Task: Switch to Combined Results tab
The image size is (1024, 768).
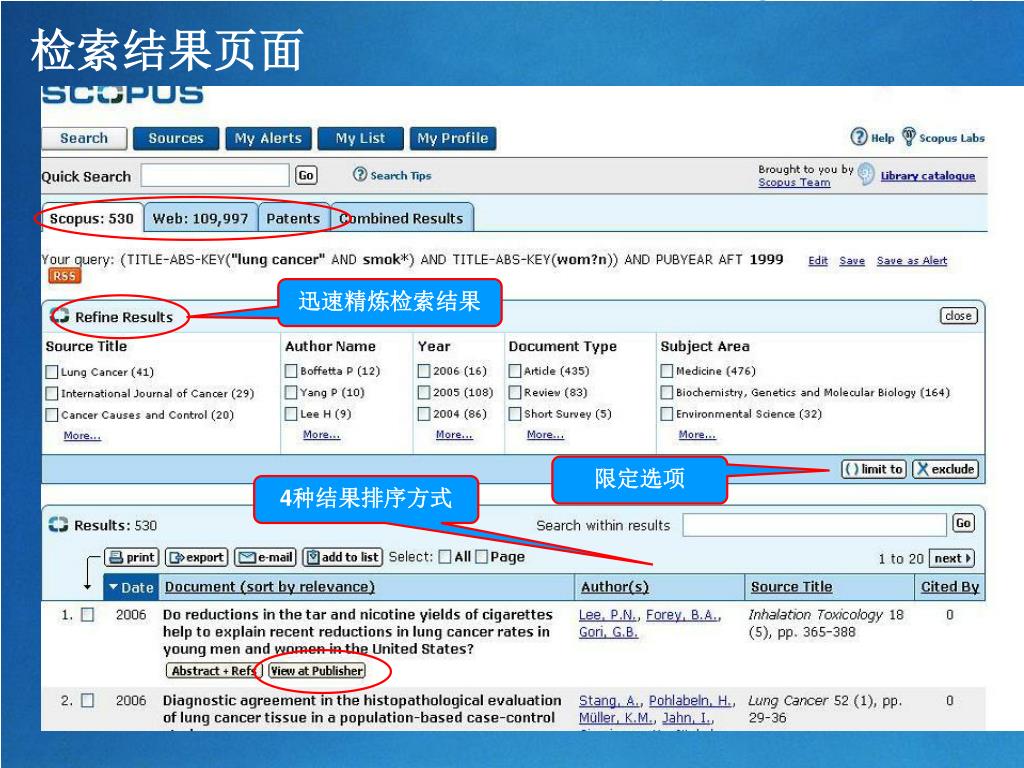Action: 402,218
